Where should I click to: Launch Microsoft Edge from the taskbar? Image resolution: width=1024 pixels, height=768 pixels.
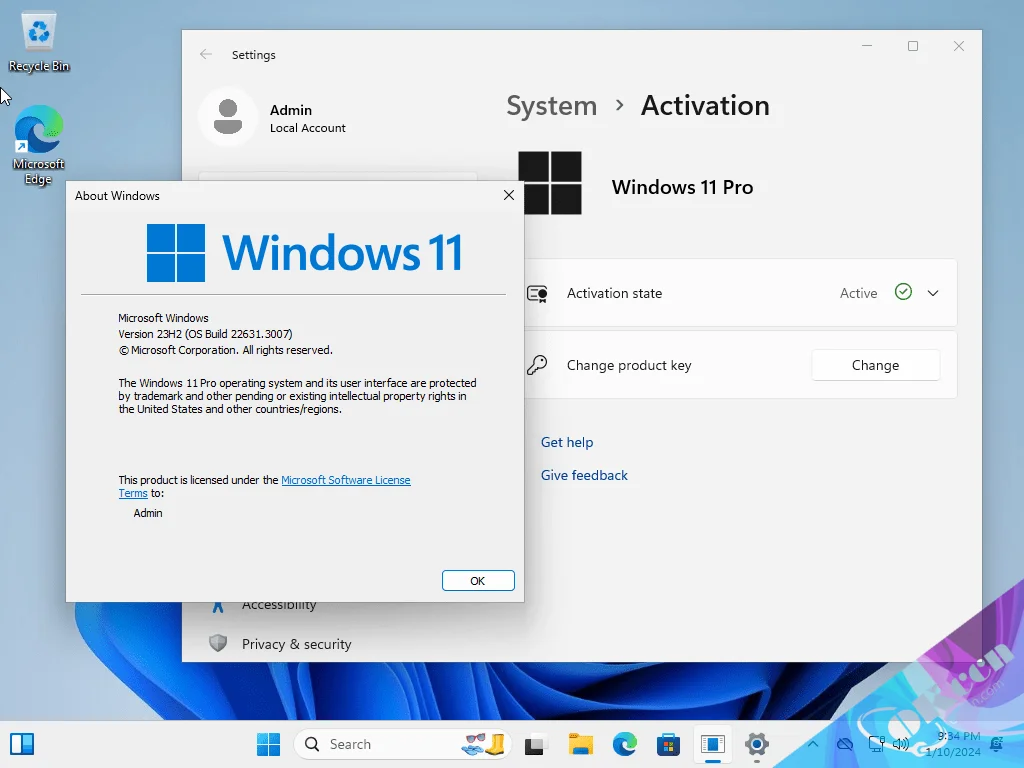pos(624,744)
